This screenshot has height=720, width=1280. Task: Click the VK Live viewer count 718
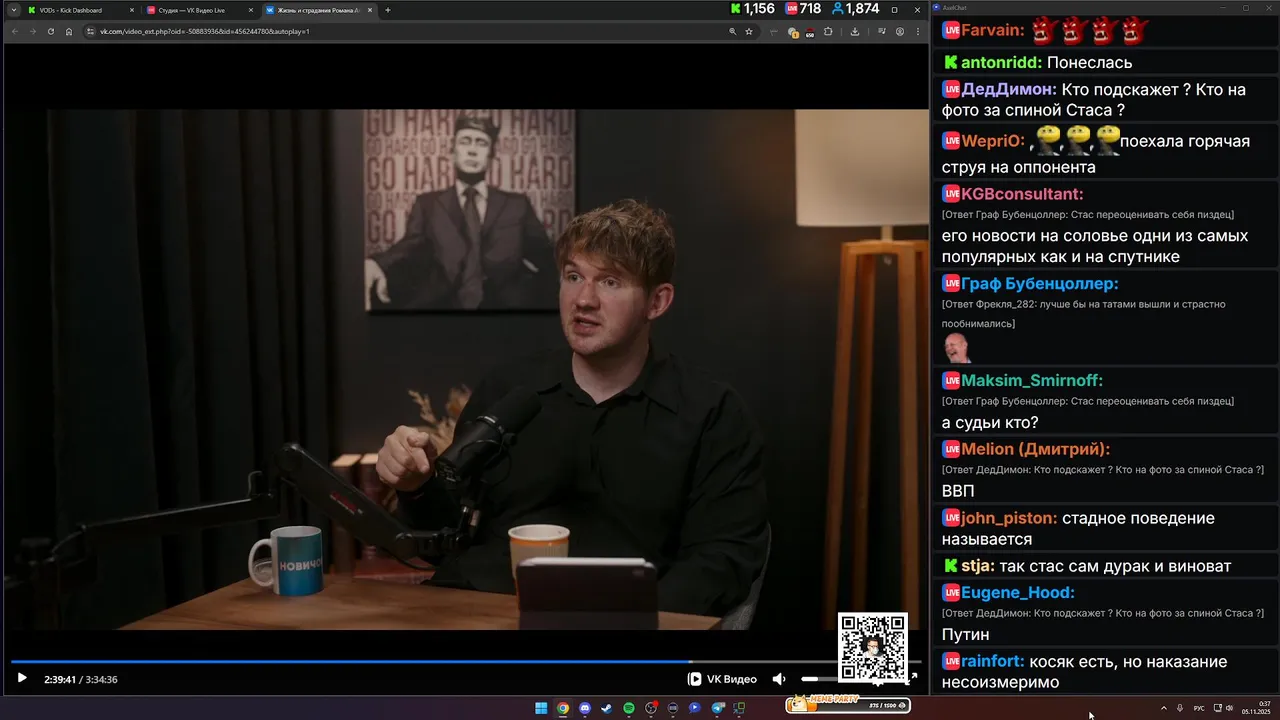click(x=803, y=9)
